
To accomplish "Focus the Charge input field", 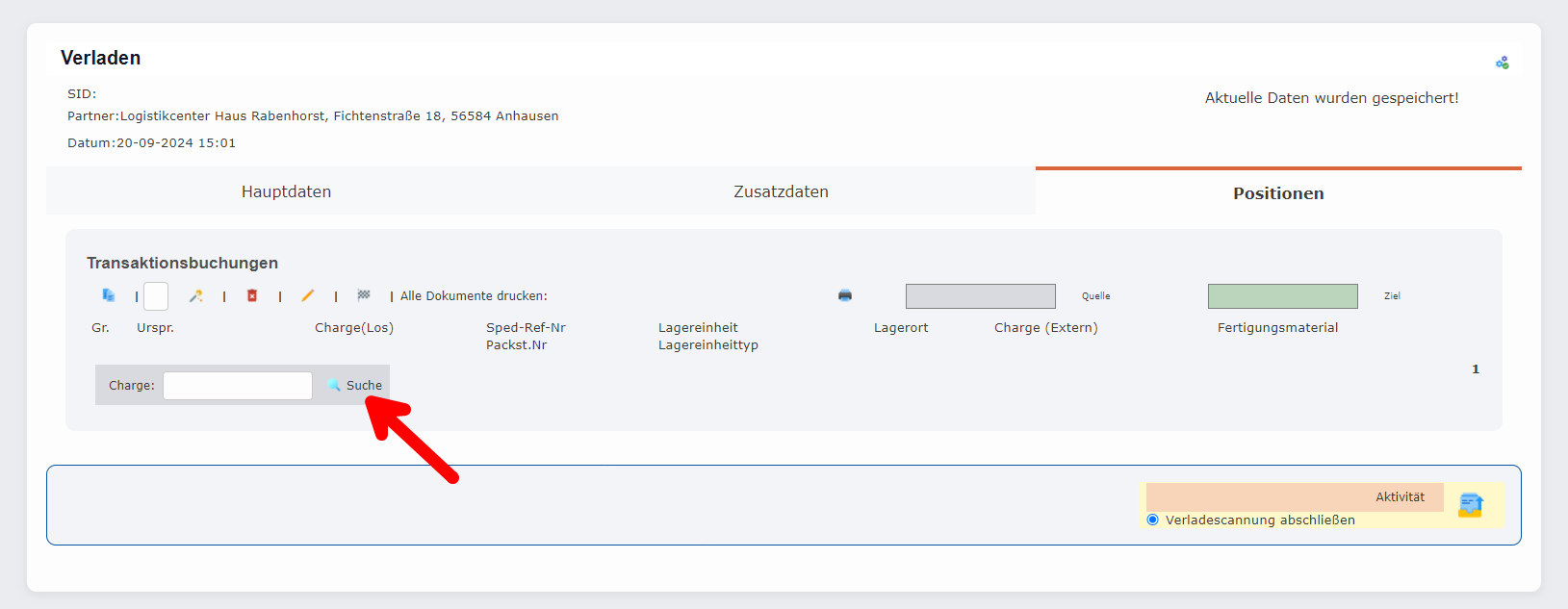I will click(x=238, y=386).
